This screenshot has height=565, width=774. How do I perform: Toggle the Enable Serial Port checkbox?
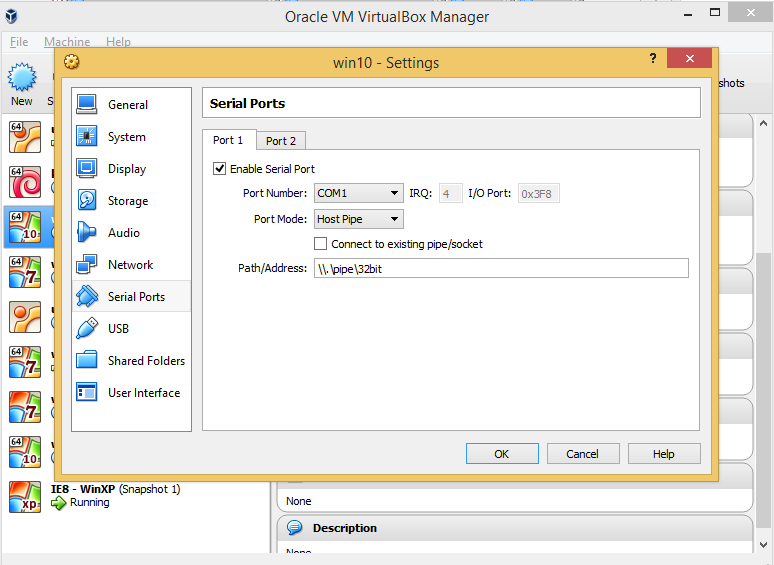219,169
